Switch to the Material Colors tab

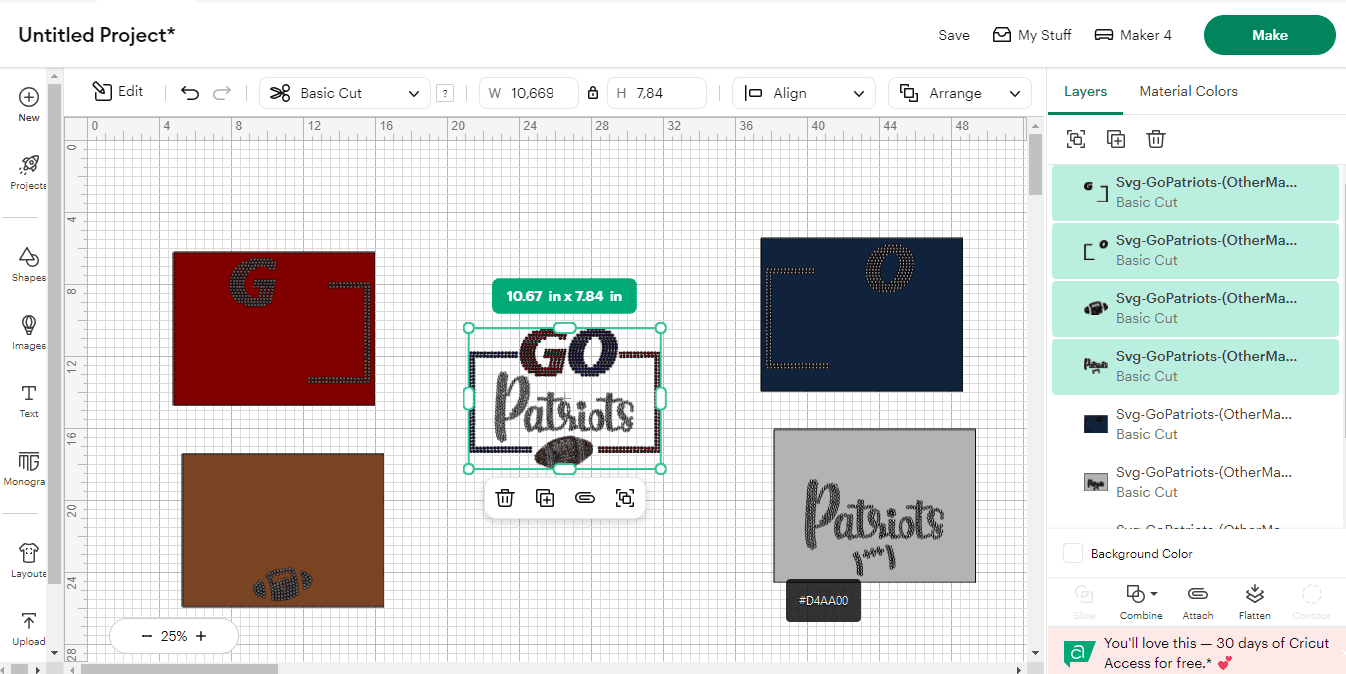1188,92
